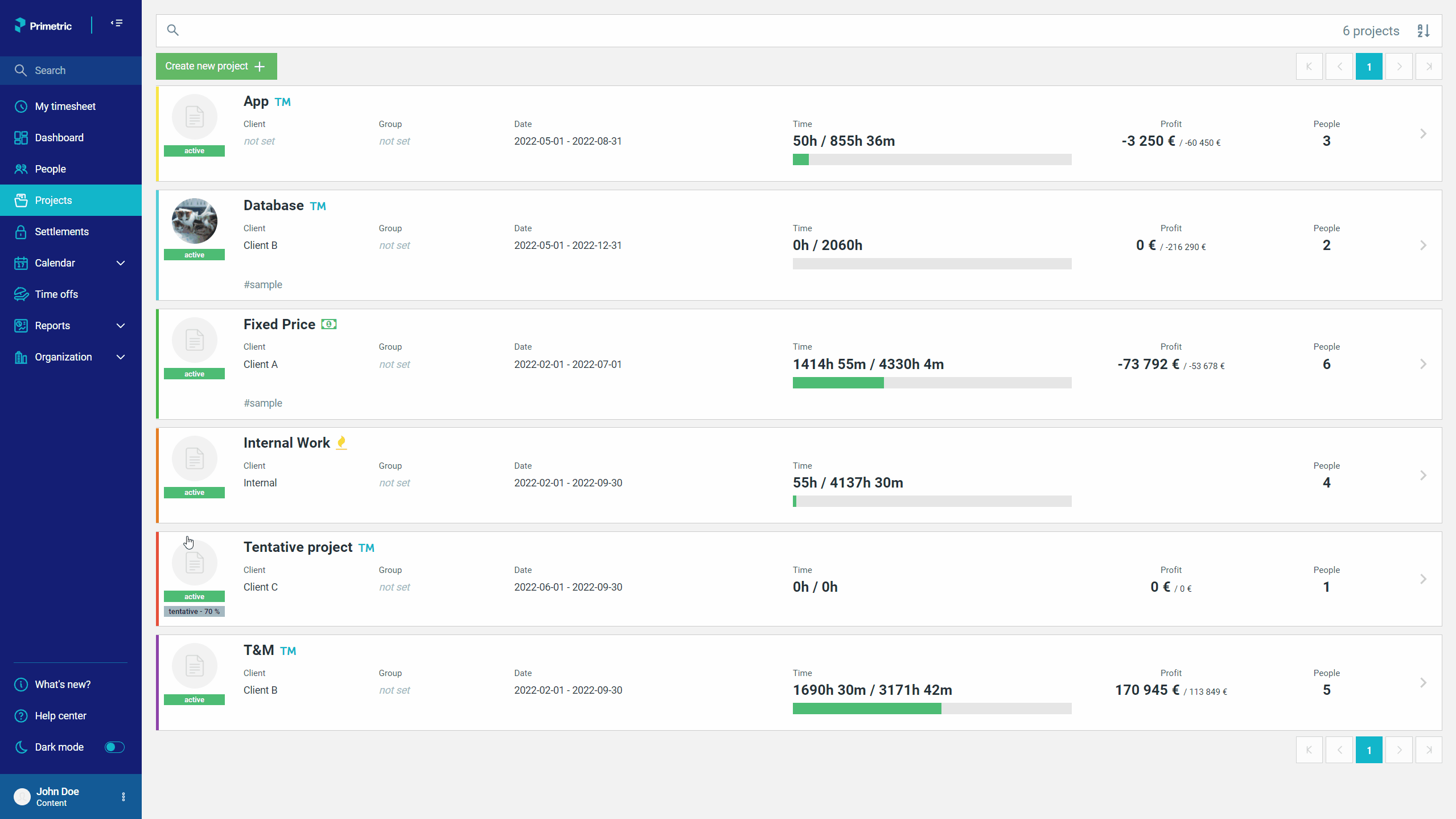The image size is (1456, 819).
Task: Go to next page in top pagination
Action: [x=1399, y=67]
